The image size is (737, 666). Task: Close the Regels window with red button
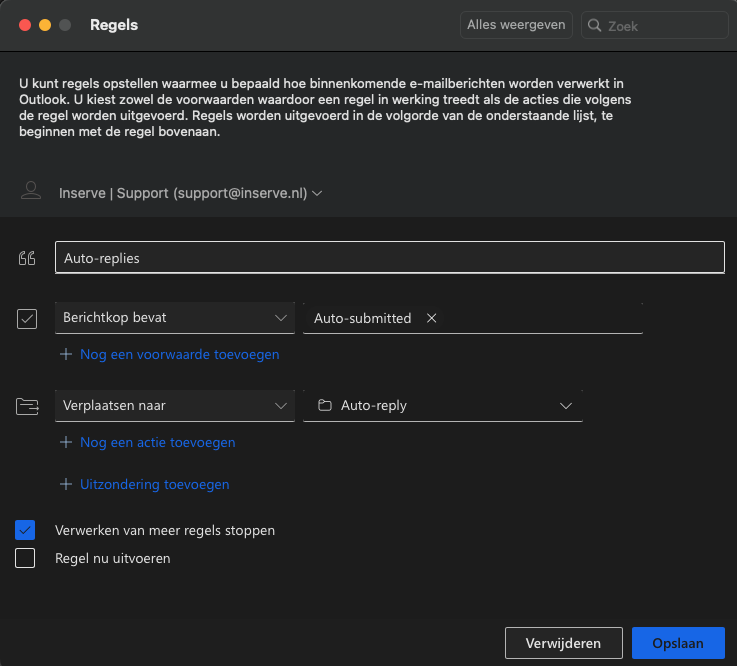pyautogui.click(x=25, y=25)
